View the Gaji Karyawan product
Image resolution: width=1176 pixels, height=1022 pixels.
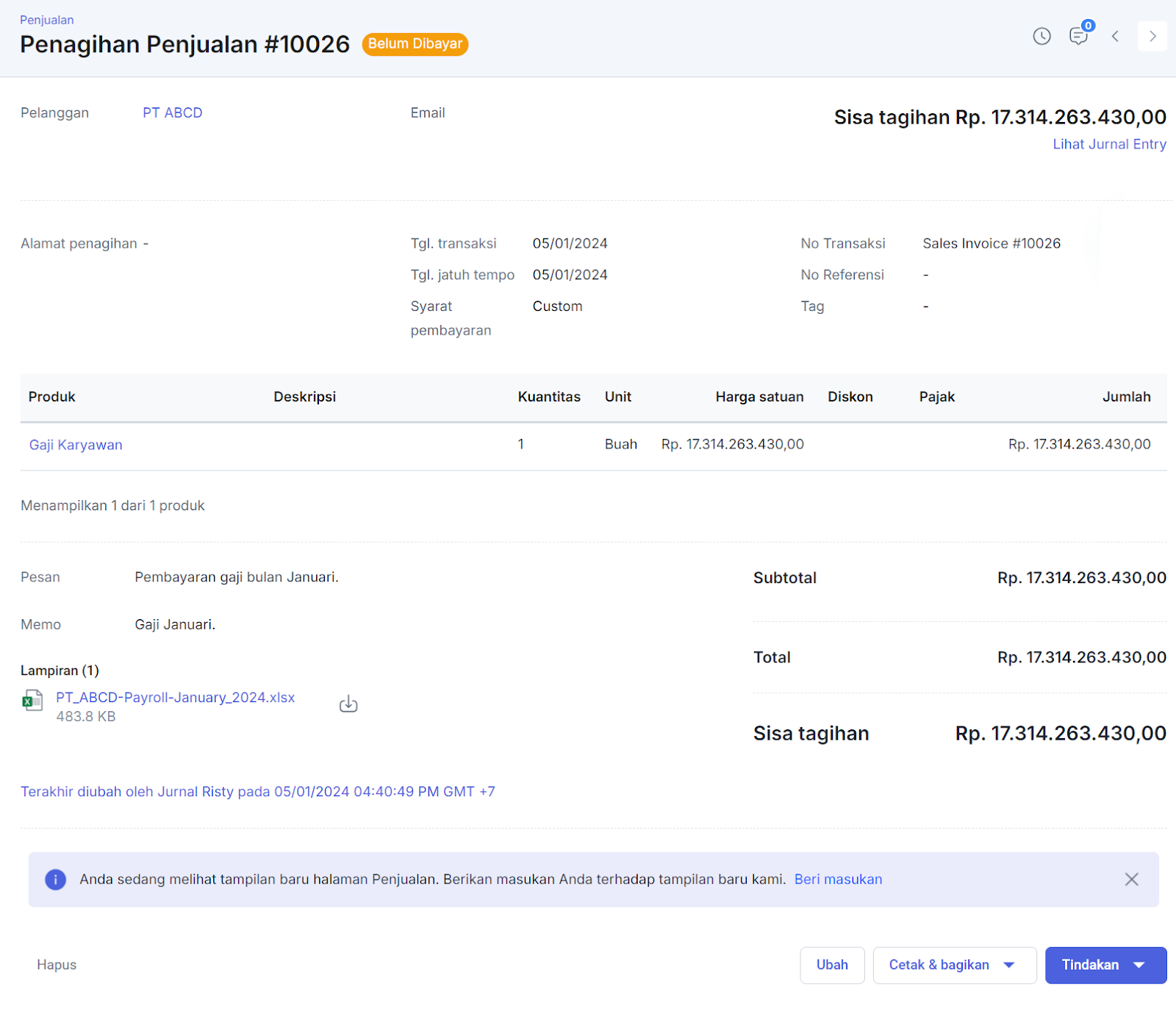(75, 444)
